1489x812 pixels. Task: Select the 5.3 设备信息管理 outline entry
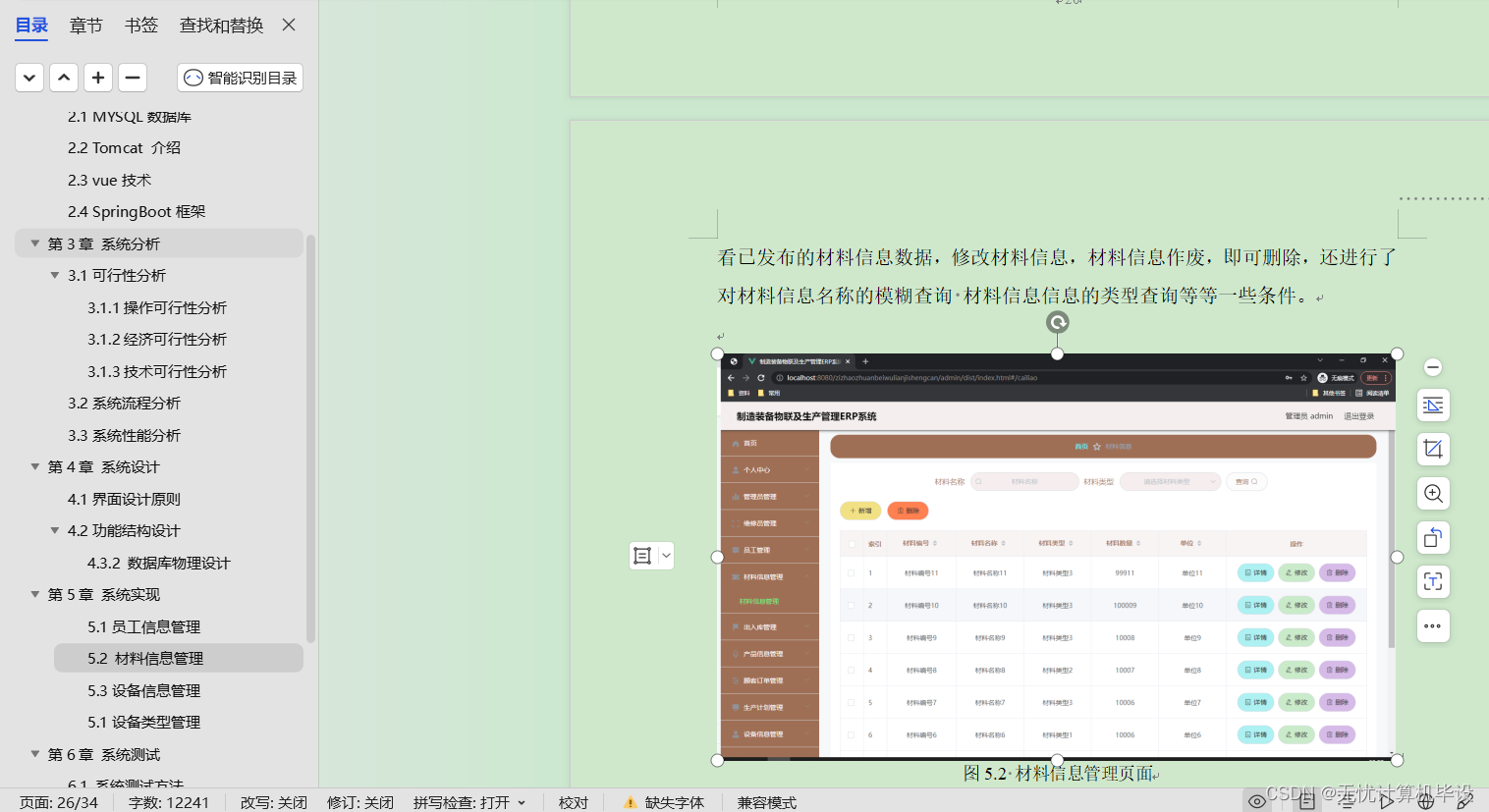click(143, 690)
